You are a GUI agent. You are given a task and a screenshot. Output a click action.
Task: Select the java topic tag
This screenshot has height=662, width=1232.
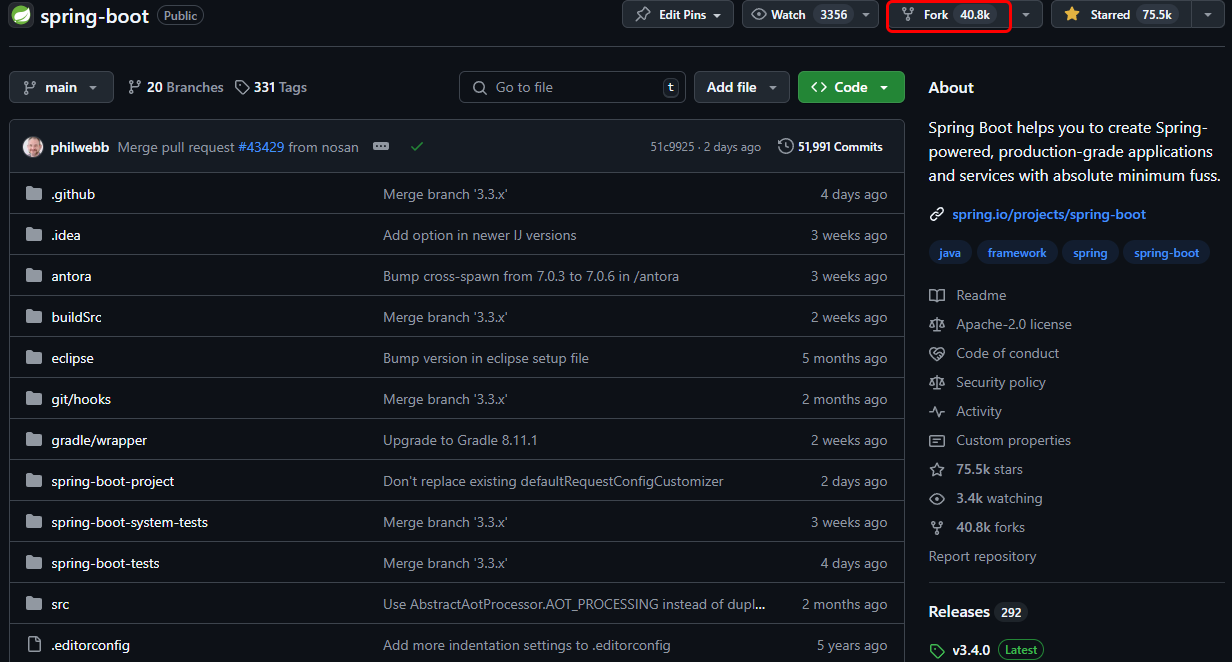(950, 253)
